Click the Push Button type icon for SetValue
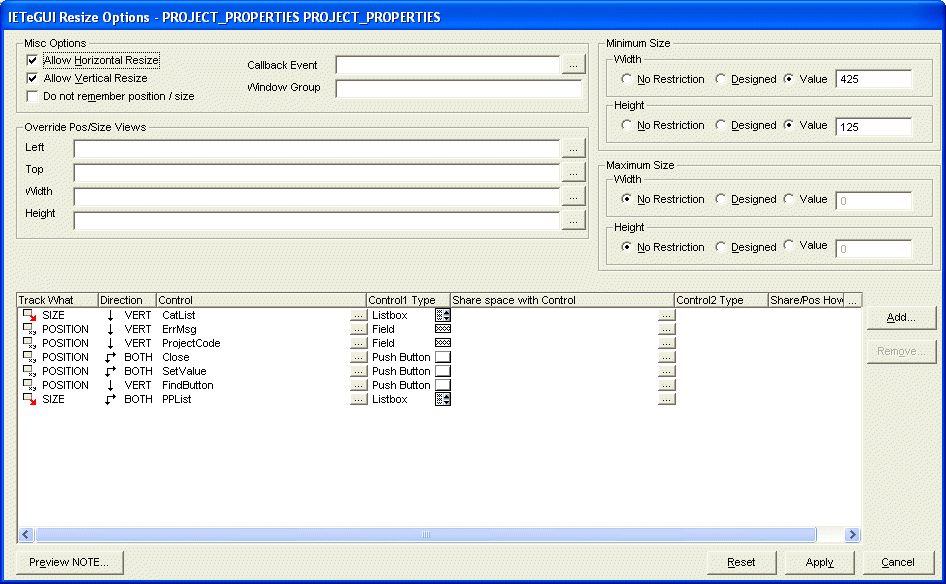Image resolution: width=946 pixels, height=584 pixels. [442, 371]
